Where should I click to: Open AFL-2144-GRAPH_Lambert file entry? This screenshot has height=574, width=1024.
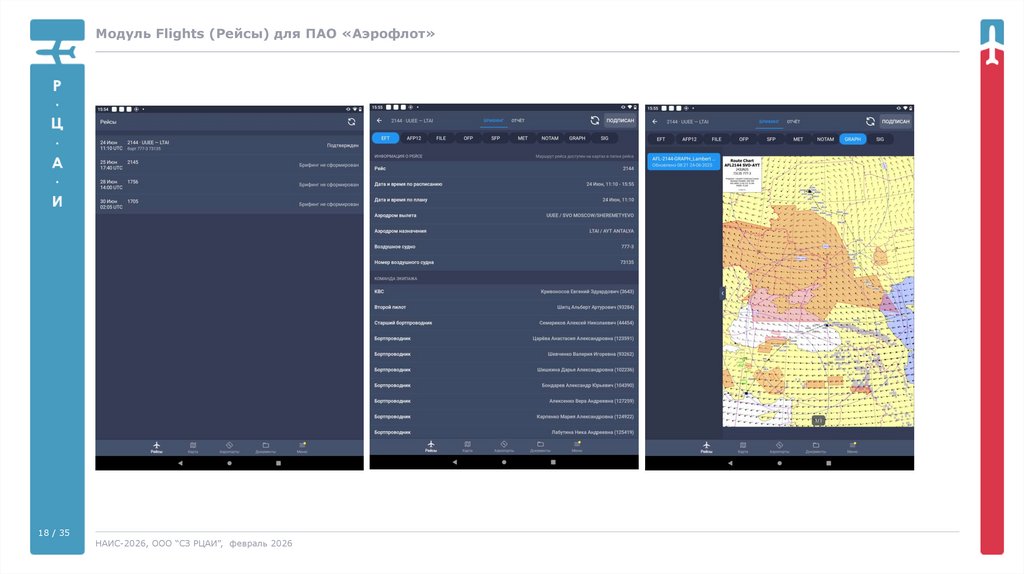click(x=684, y=162)
